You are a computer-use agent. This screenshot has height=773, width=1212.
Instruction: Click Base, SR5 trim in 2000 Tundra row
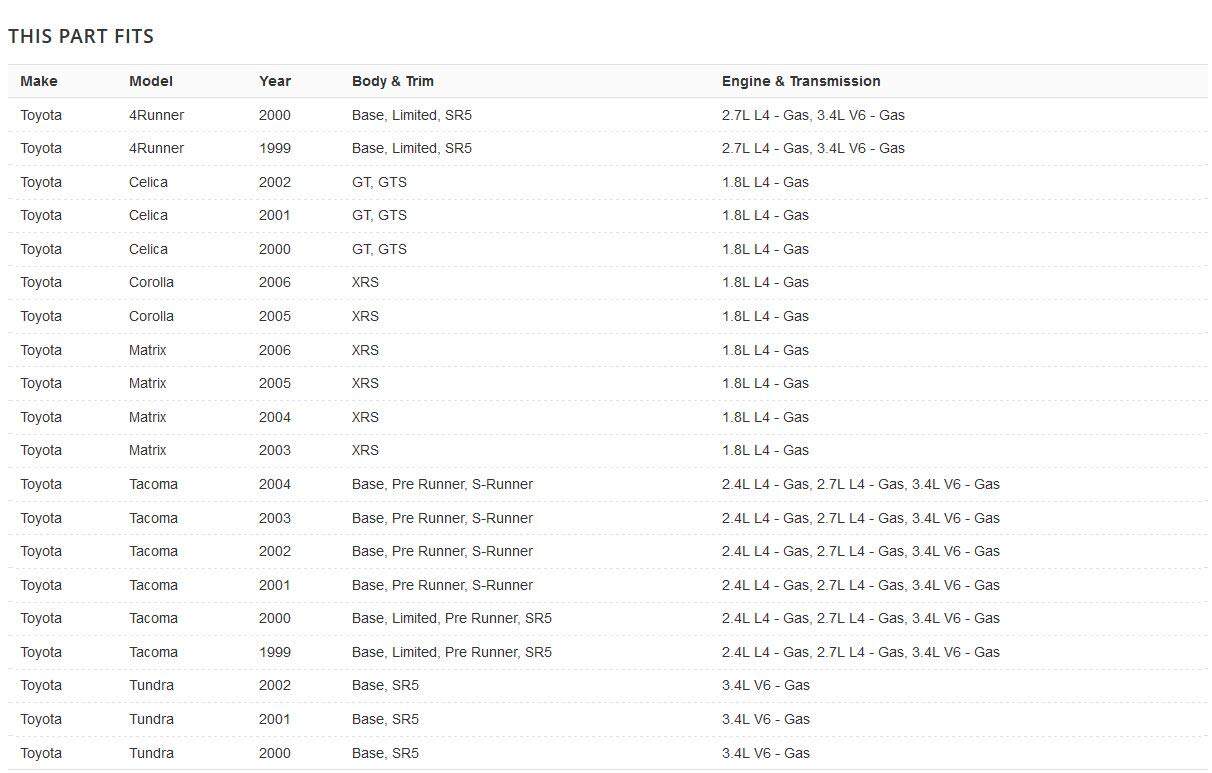[385, 753]
